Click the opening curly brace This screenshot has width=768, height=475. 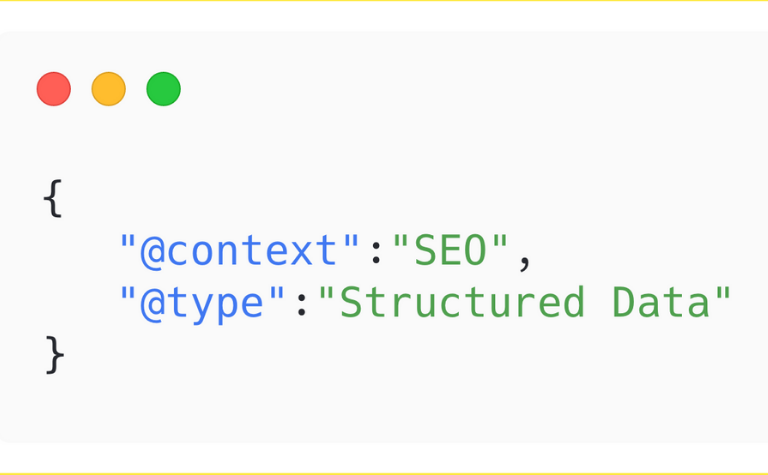[53, 198]
